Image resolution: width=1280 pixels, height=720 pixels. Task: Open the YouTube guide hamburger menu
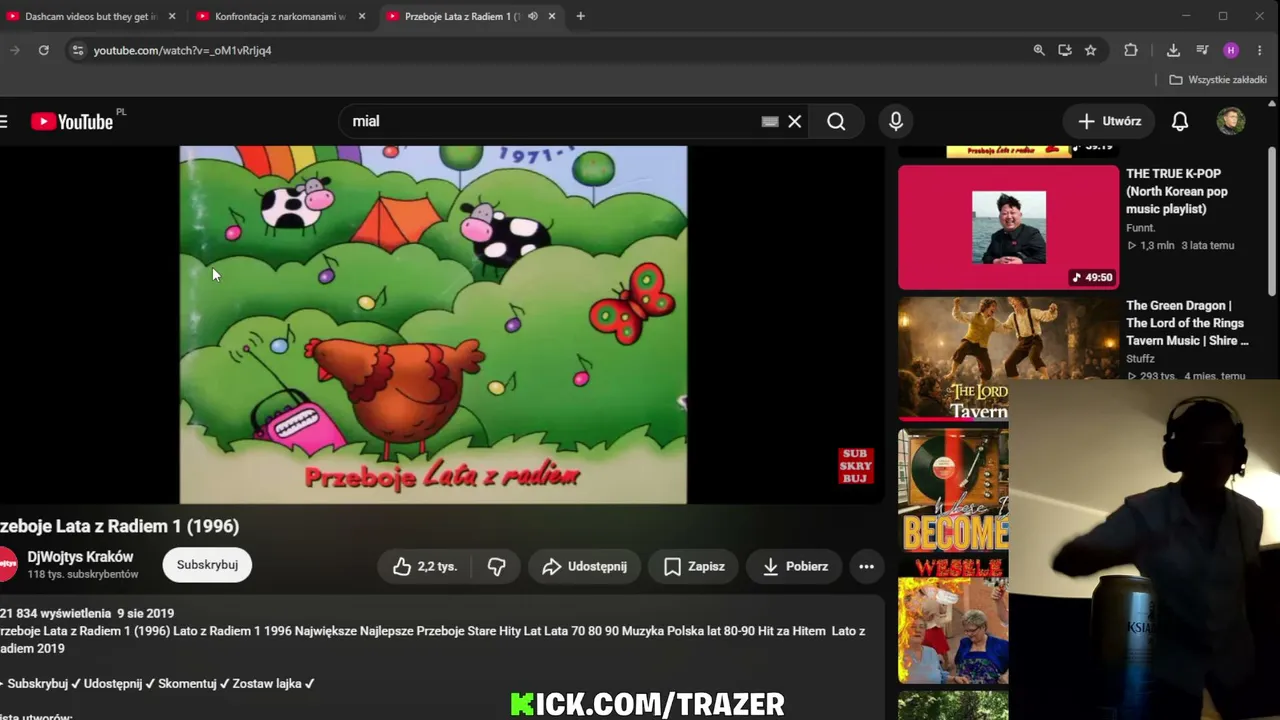4,122
